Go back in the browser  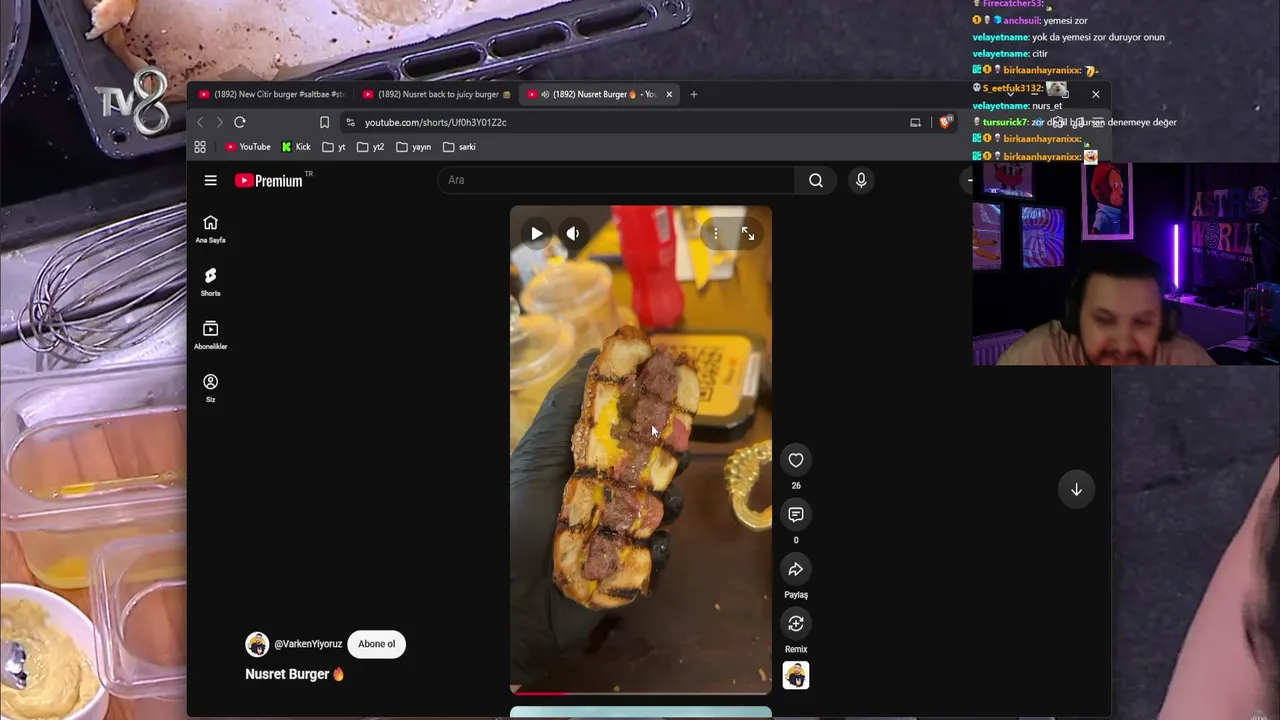click(200, 122)
